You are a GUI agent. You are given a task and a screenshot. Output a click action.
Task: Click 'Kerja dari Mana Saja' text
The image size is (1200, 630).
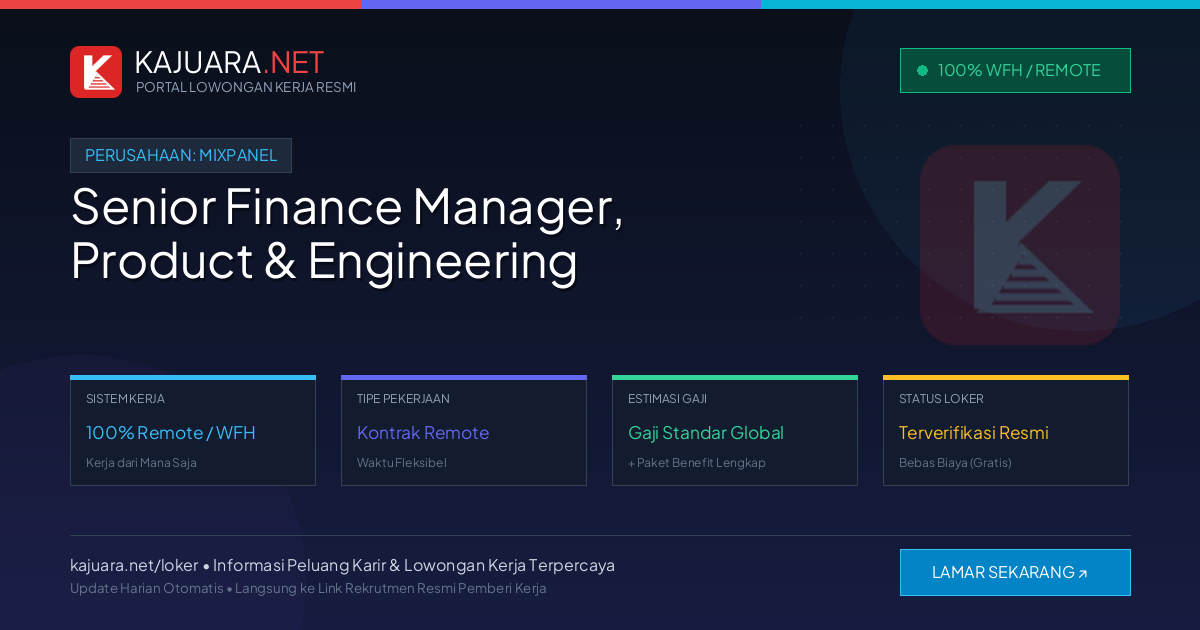(141, 463)
